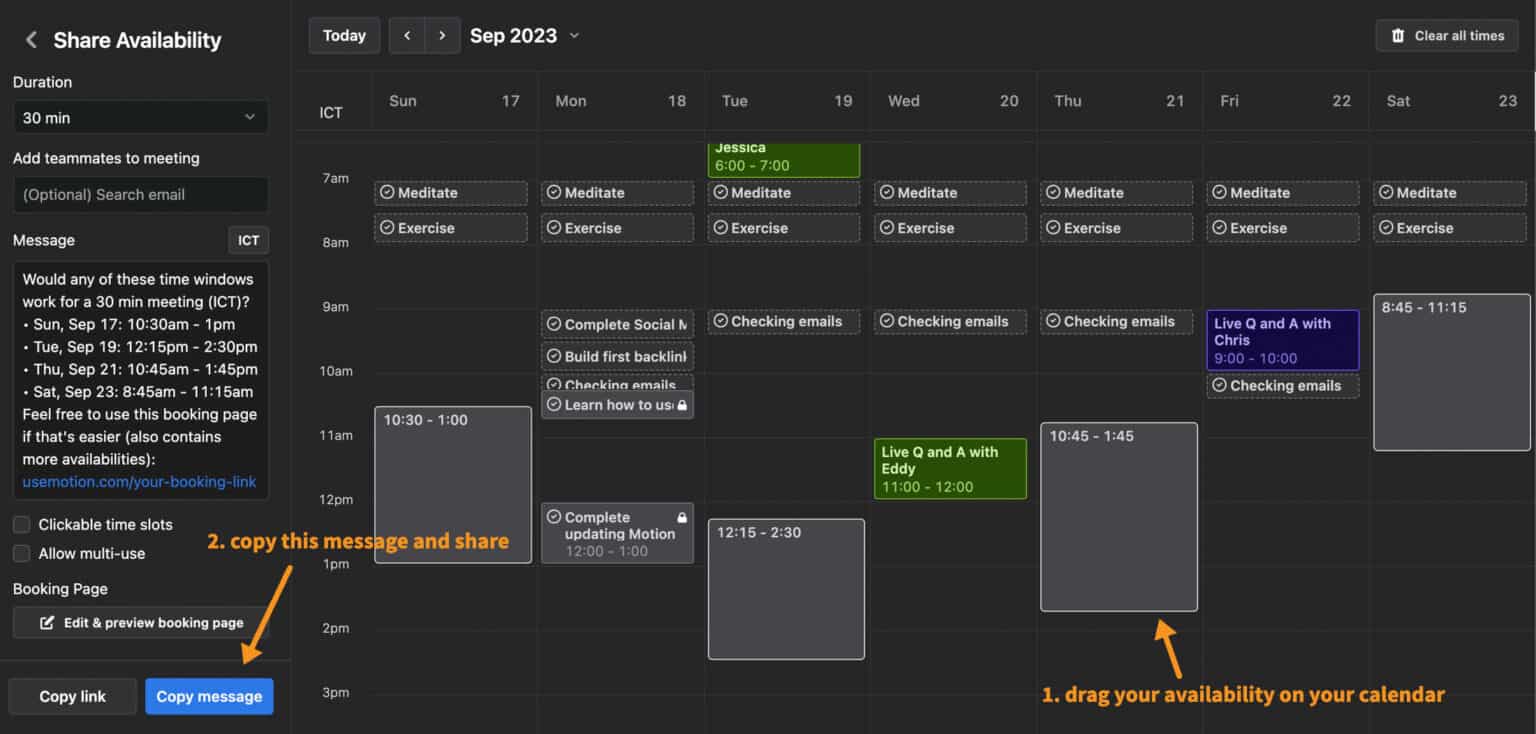Click the Today button
The width and height of the screenshot is (1536, 734).
coord(344,35)
